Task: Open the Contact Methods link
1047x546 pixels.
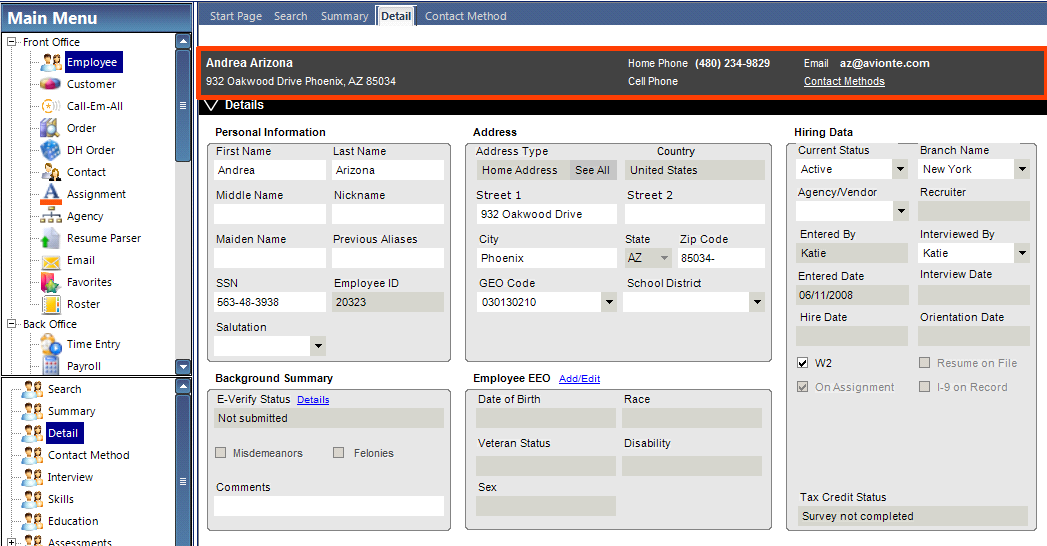Action: [844, 81]
